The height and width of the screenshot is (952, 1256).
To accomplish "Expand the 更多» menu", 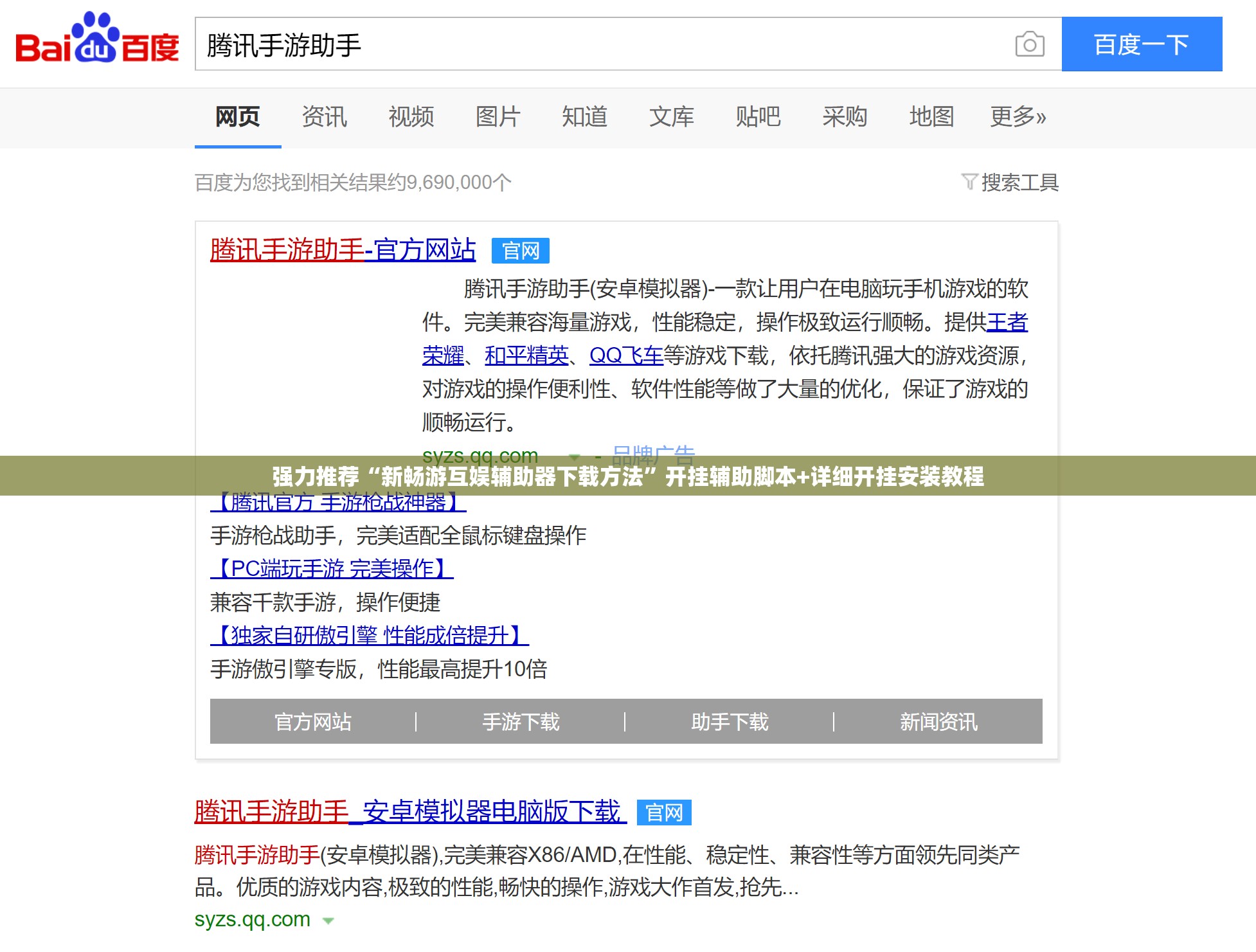I will coord(1018,117).
